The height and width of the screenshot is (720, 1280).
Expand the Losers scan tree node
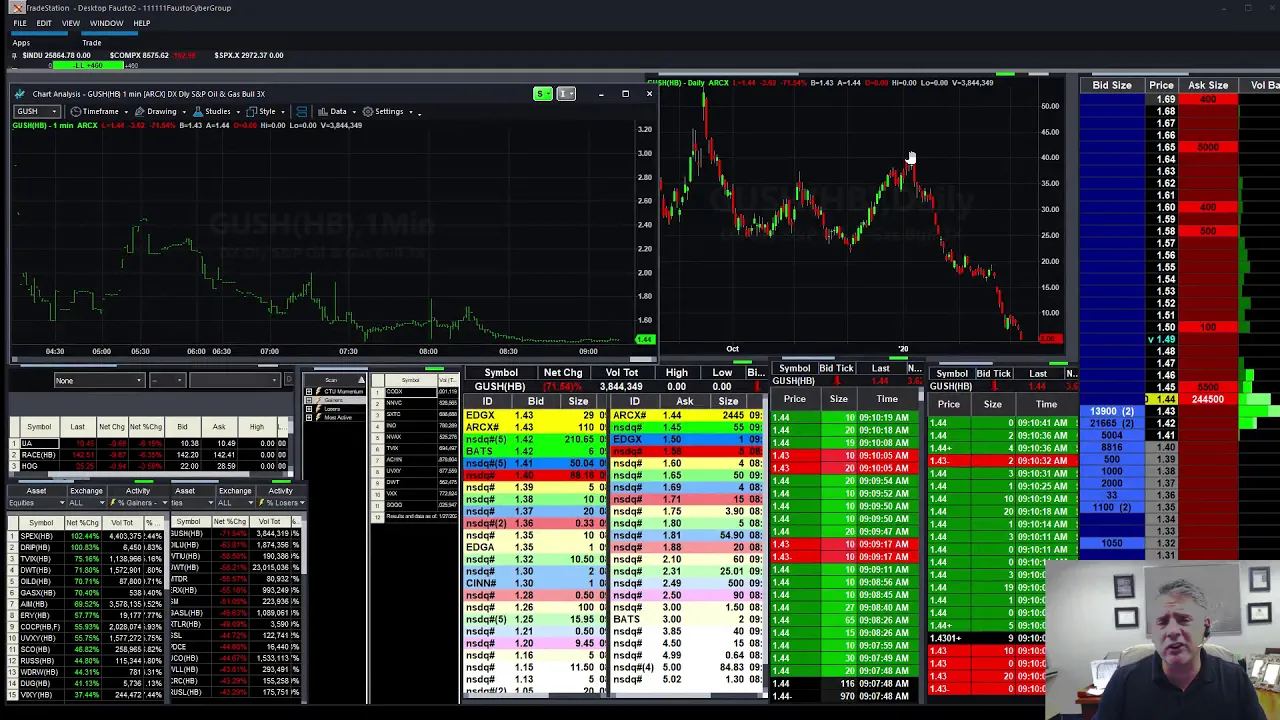tap(309, 408)
